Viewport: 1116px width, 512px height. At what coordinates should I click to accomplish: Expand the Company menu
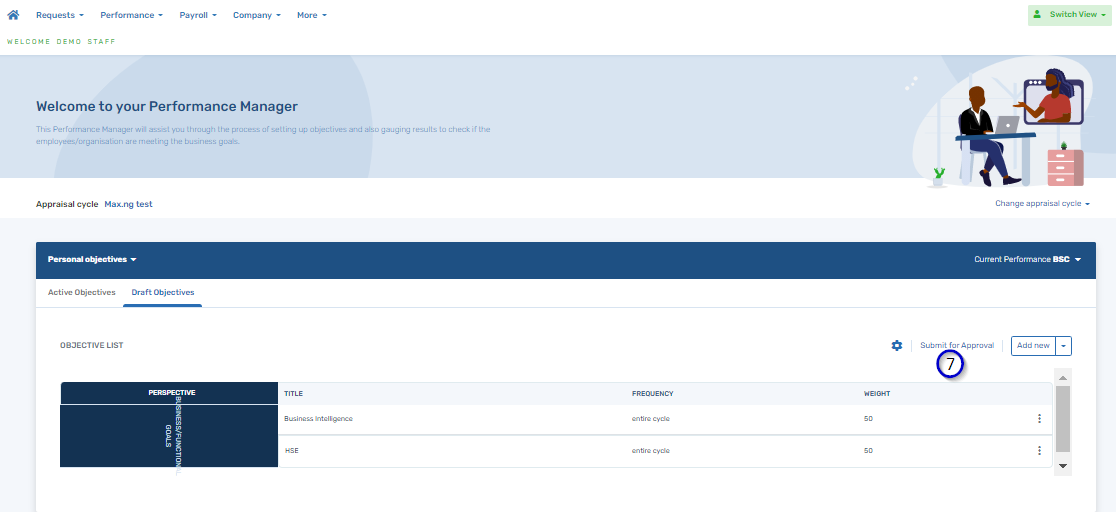coord(256,15)
